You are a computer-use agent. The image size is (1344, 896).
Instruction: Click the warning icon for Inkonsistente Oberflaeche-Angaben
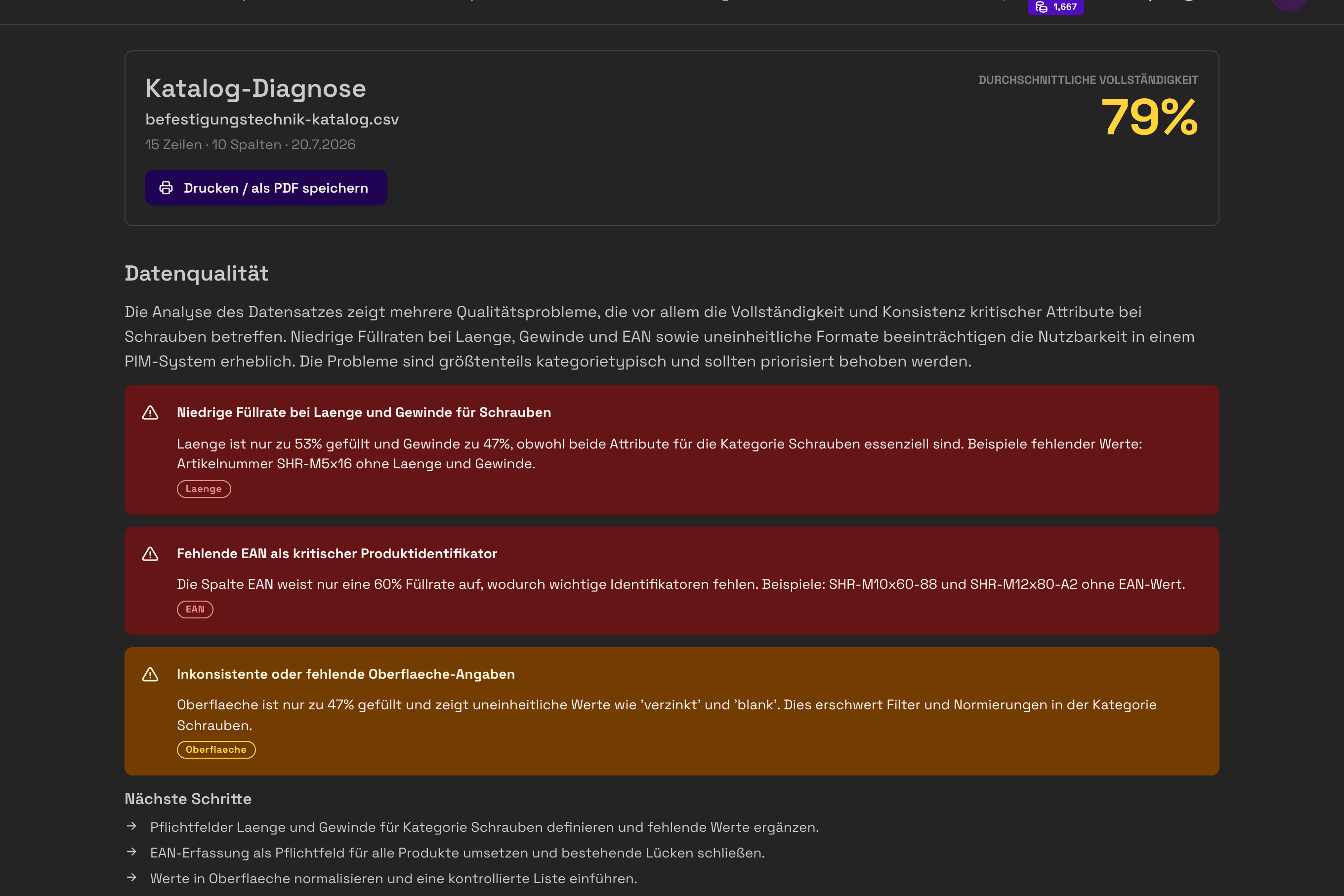click(x=150, y=674)
